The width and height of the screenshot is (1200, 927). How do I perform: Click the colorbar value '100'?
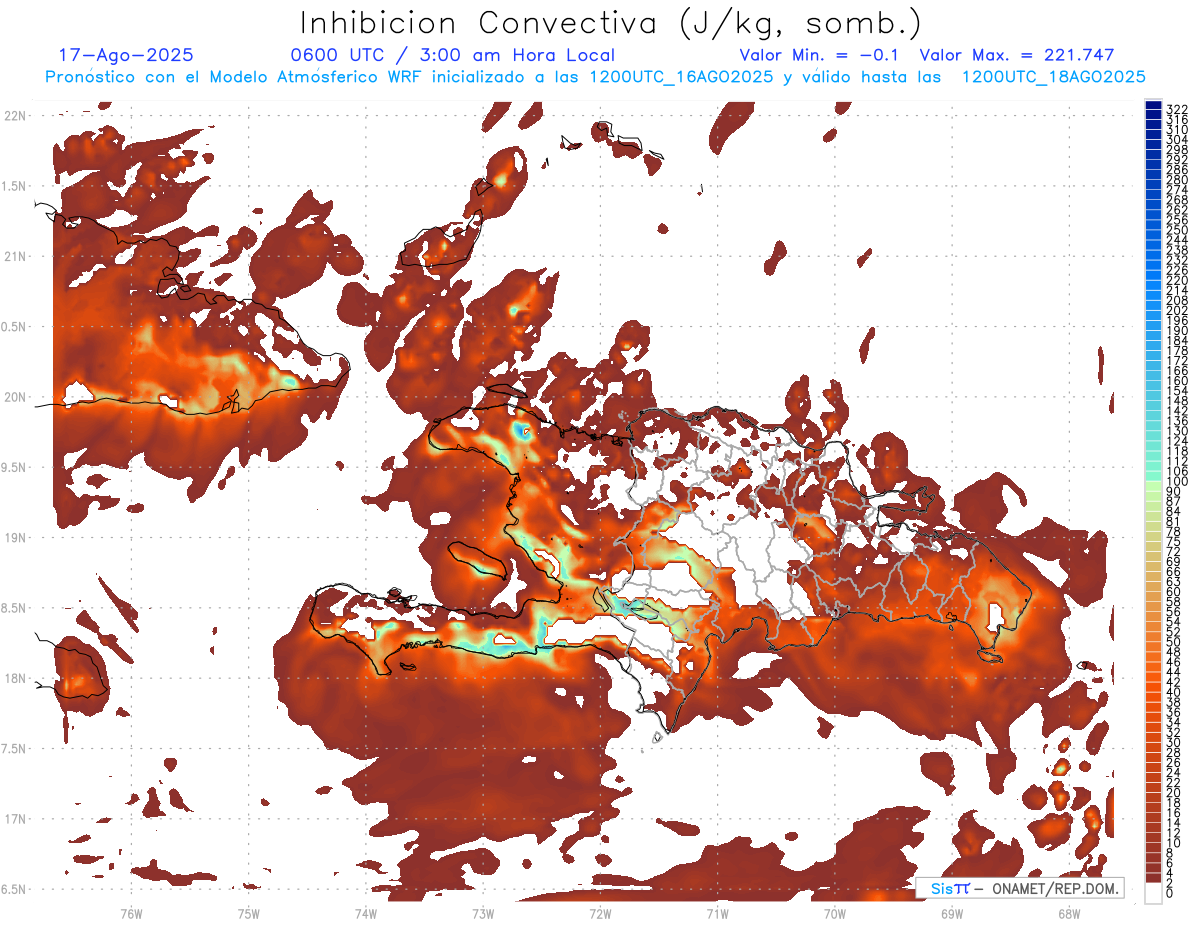coord(1176,482)
